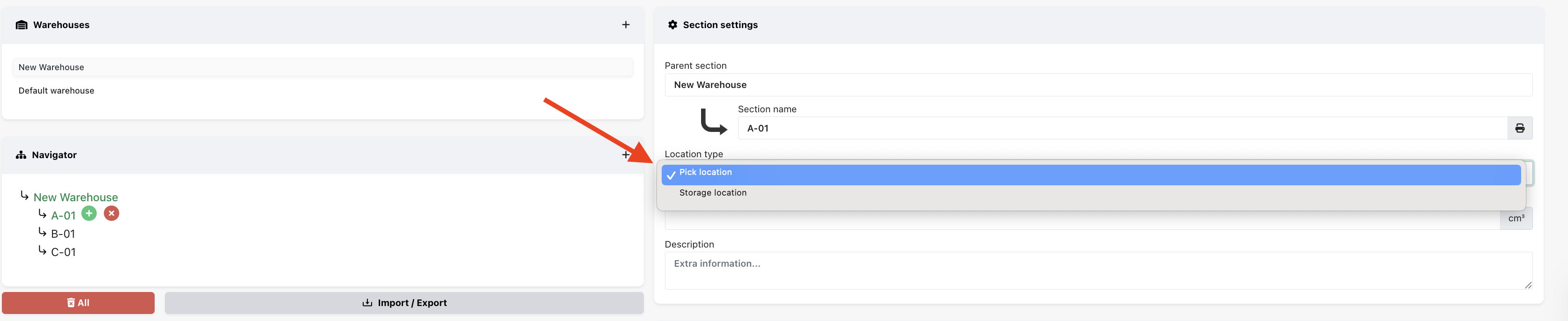The height and width of the screenshot is (321, 1568).
Task: Click into the Description text area
Action: click(1098, 270)
